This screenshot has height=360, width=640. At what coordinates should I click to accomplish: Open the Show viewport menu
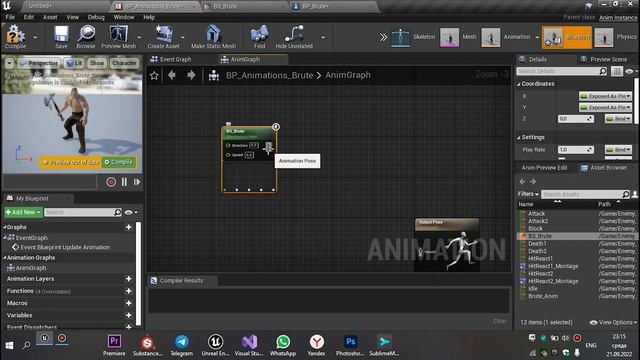(97, 63)
